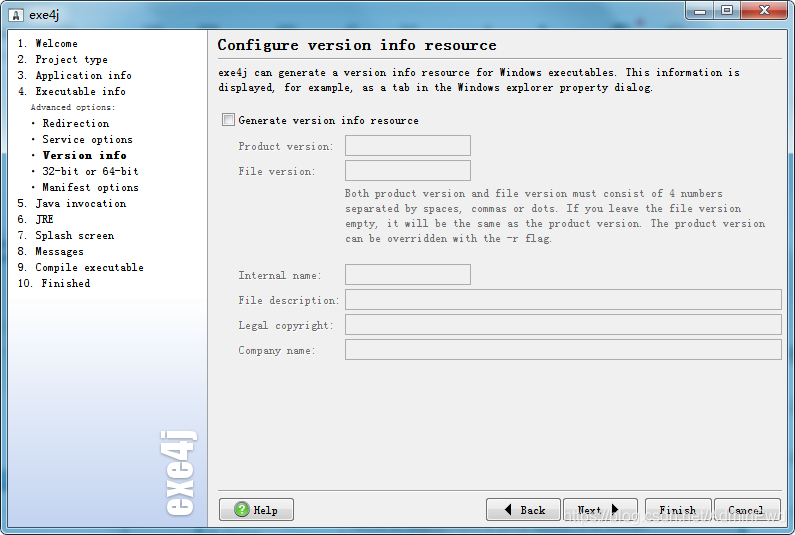Go to step 8 Messages

tap(50, 252)
